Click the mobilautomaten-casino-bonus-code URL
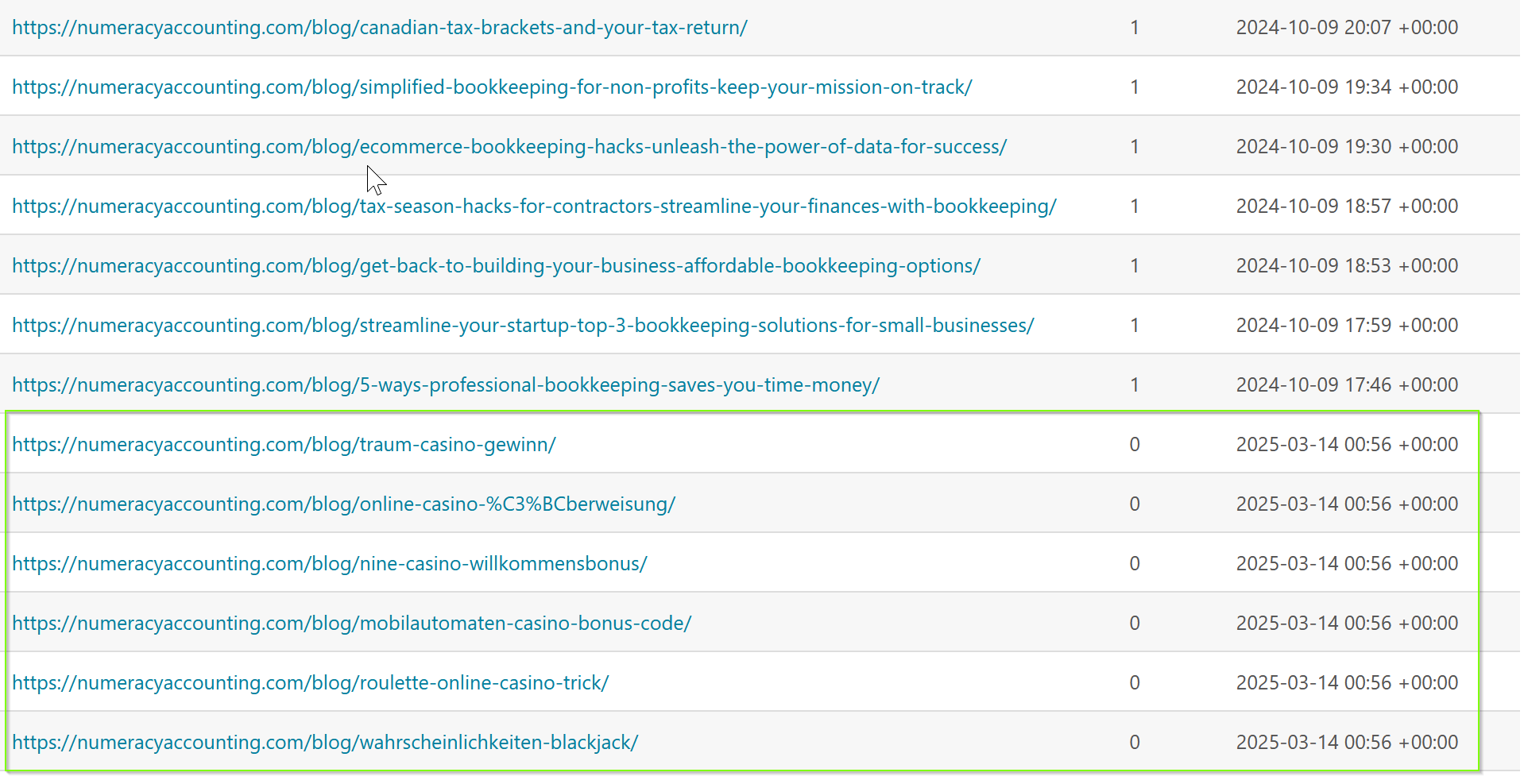Screen dimensions: 1524x784 (352, 624)
